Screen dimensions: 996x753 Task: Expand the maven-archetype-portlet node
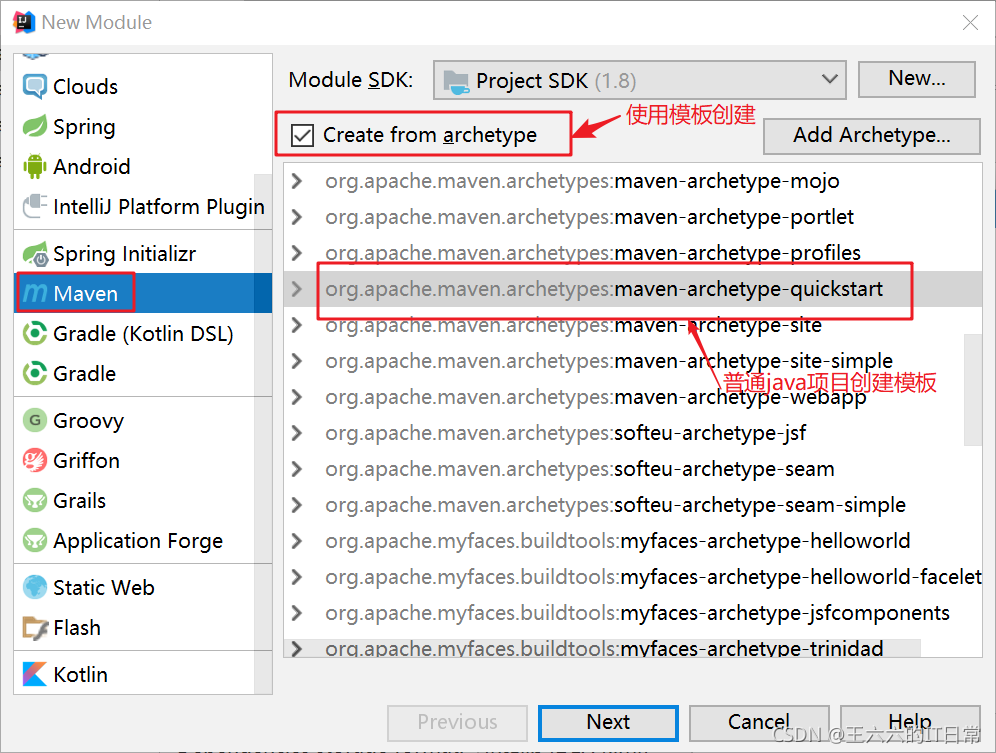pyautogui.click(x=296, y=217)
